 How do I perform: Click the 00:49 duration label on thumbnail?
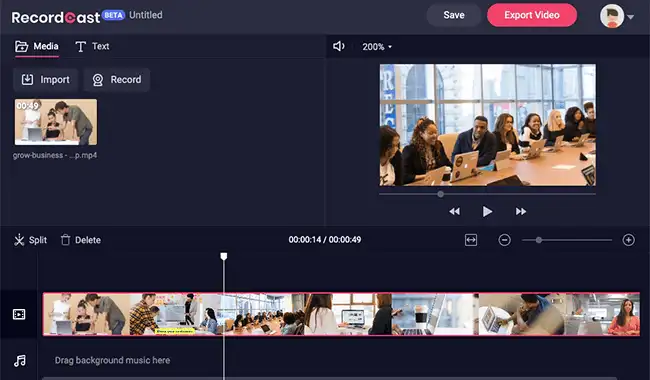pos(27,106)
